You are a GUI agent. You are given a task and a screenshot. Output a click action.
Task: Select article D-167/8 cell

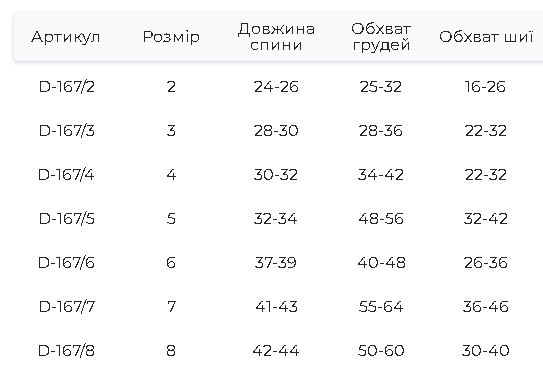pos(66,351)
